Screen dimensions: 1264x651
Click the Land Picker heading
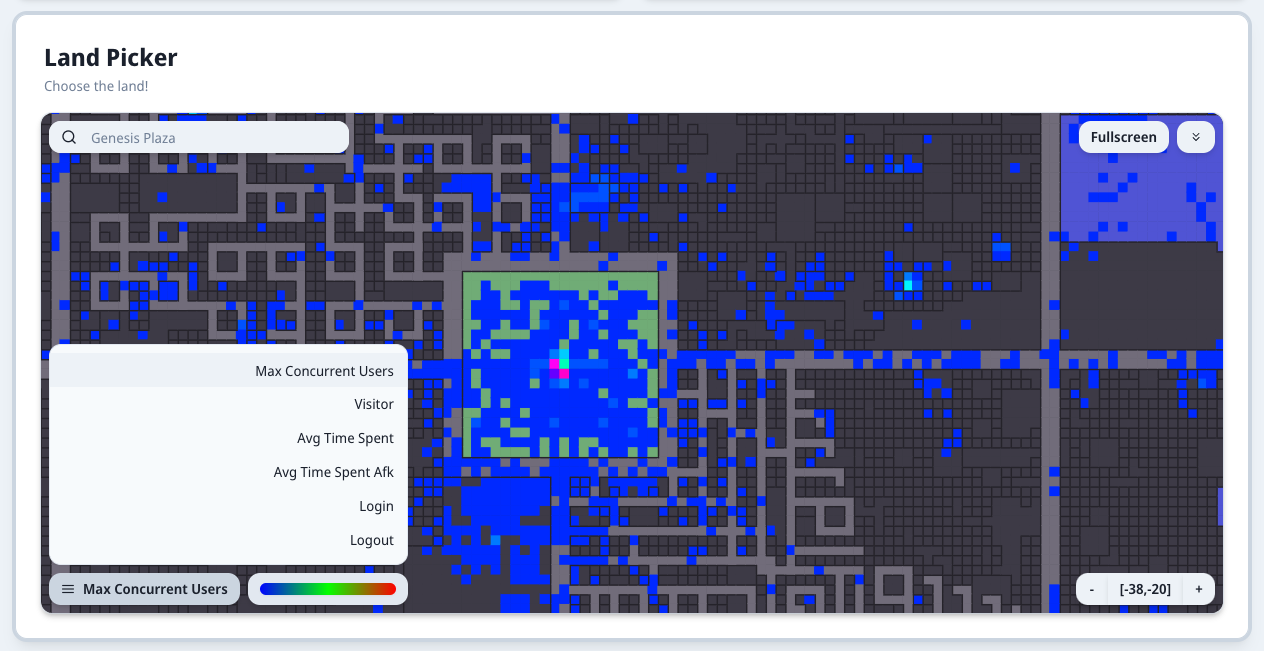111,58
